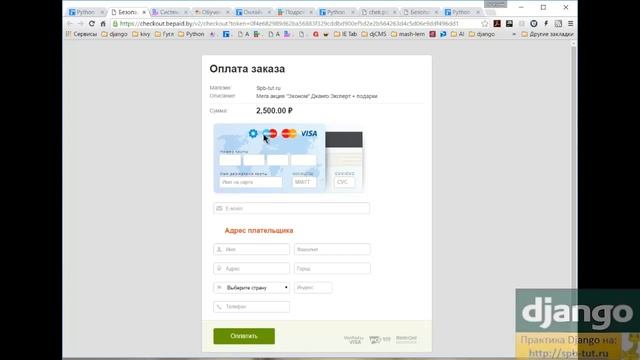Click the scrollbar up arrow
This screenshot has height=360, width=640.
point(573,43)
